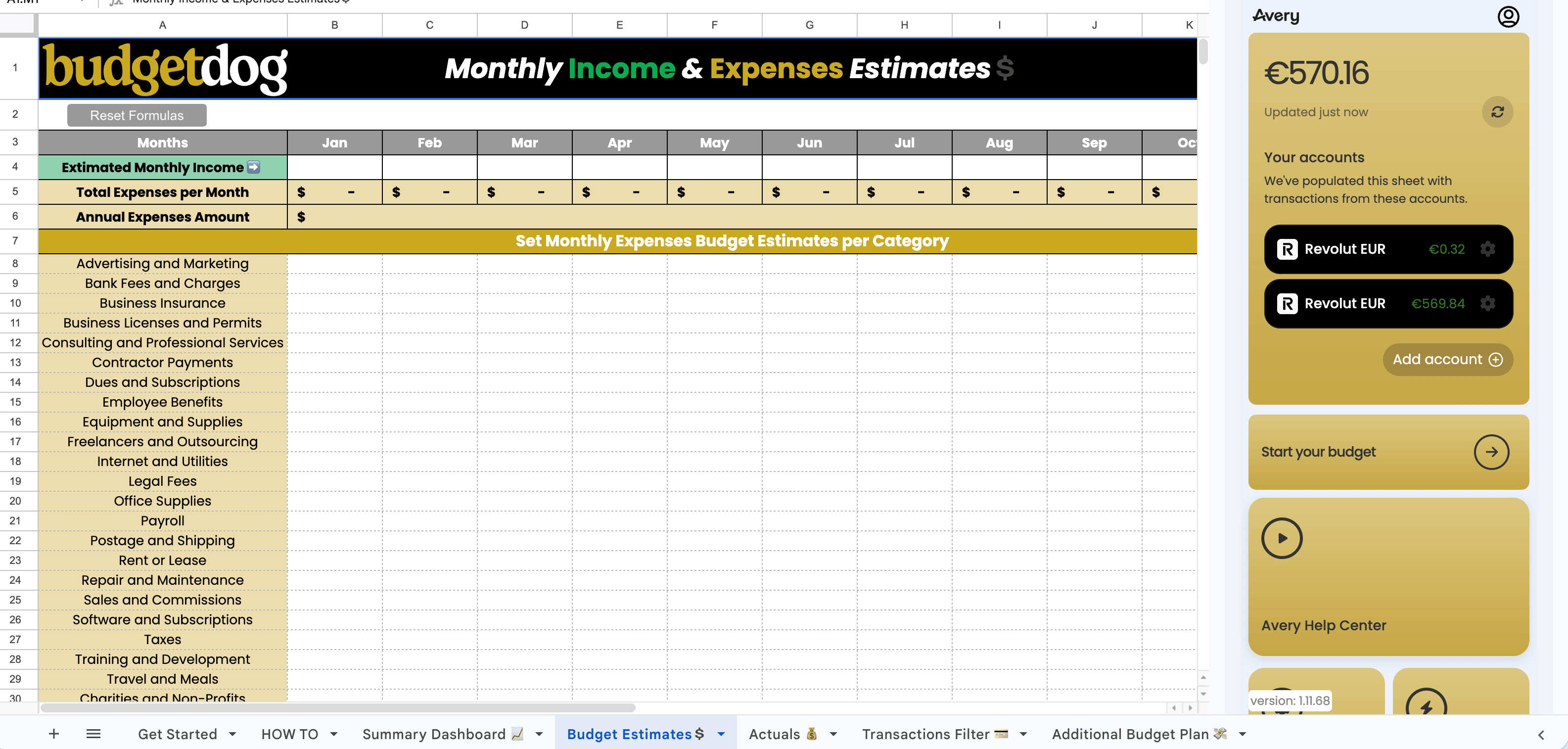1568x749 pixels.
Task: Open the all sheets list icon
Action: [93, 734]
